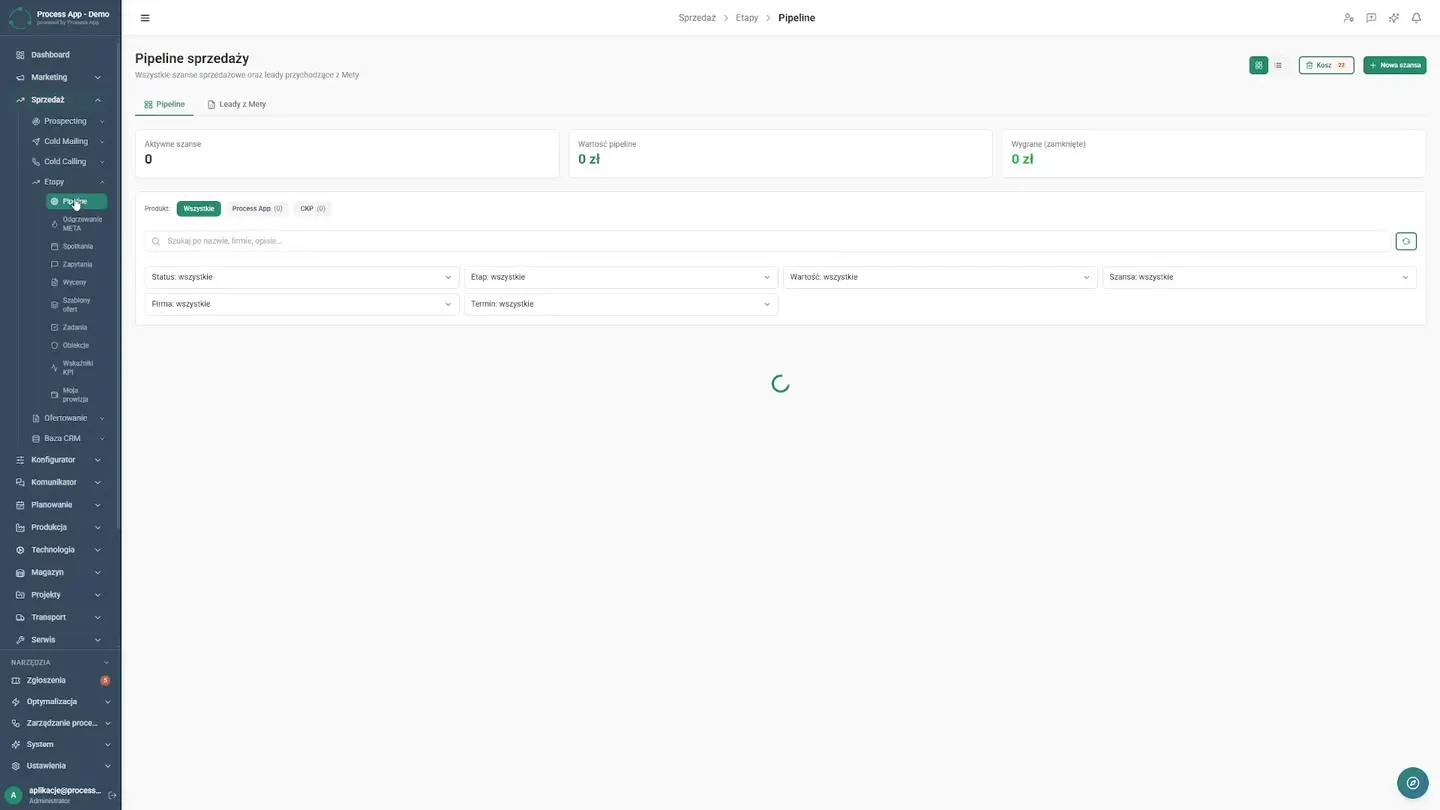The height and width of the screenshot is (810, 1440).
Task: Open Obiekcje in the sidebar
Action: (77, 345)
